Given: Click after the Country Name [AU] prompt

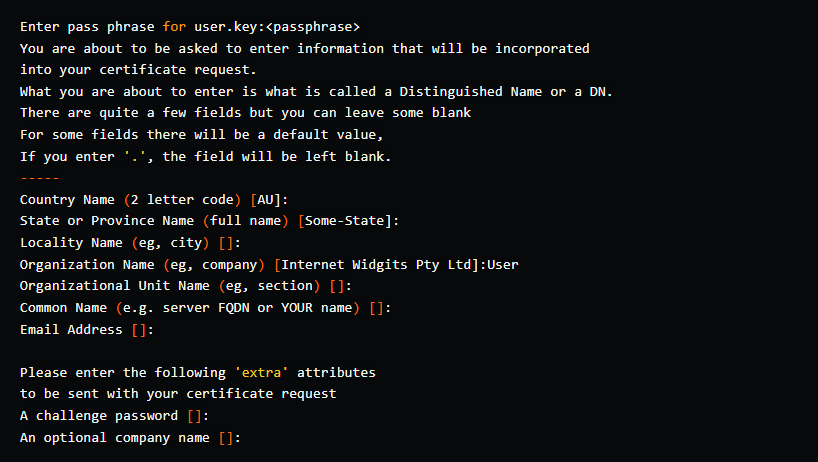Looking at the screenshot, I should 292,200.
